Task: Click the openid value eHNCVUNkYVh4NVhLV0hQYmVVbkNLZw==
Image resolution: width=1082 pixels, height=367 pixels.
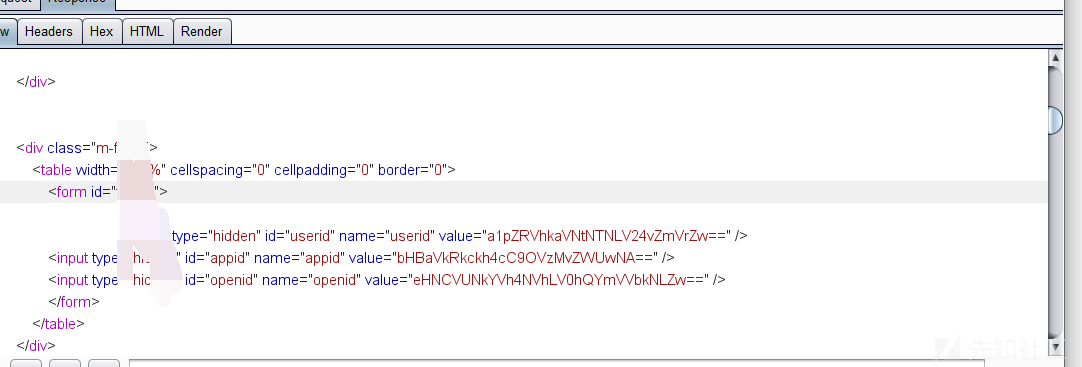Action: (x=557, y=280)
